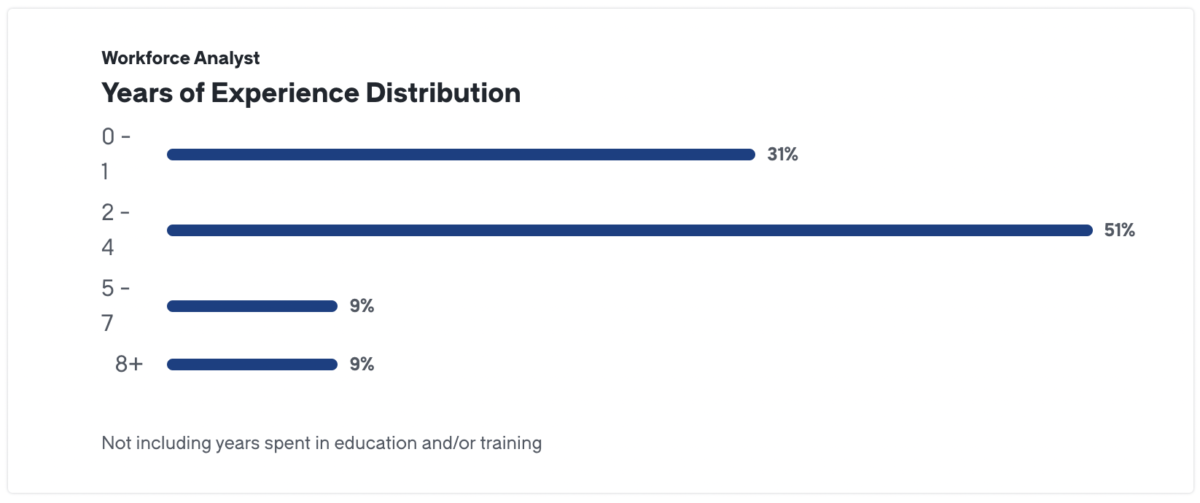Click the 51% value label

coord(1119,230)
